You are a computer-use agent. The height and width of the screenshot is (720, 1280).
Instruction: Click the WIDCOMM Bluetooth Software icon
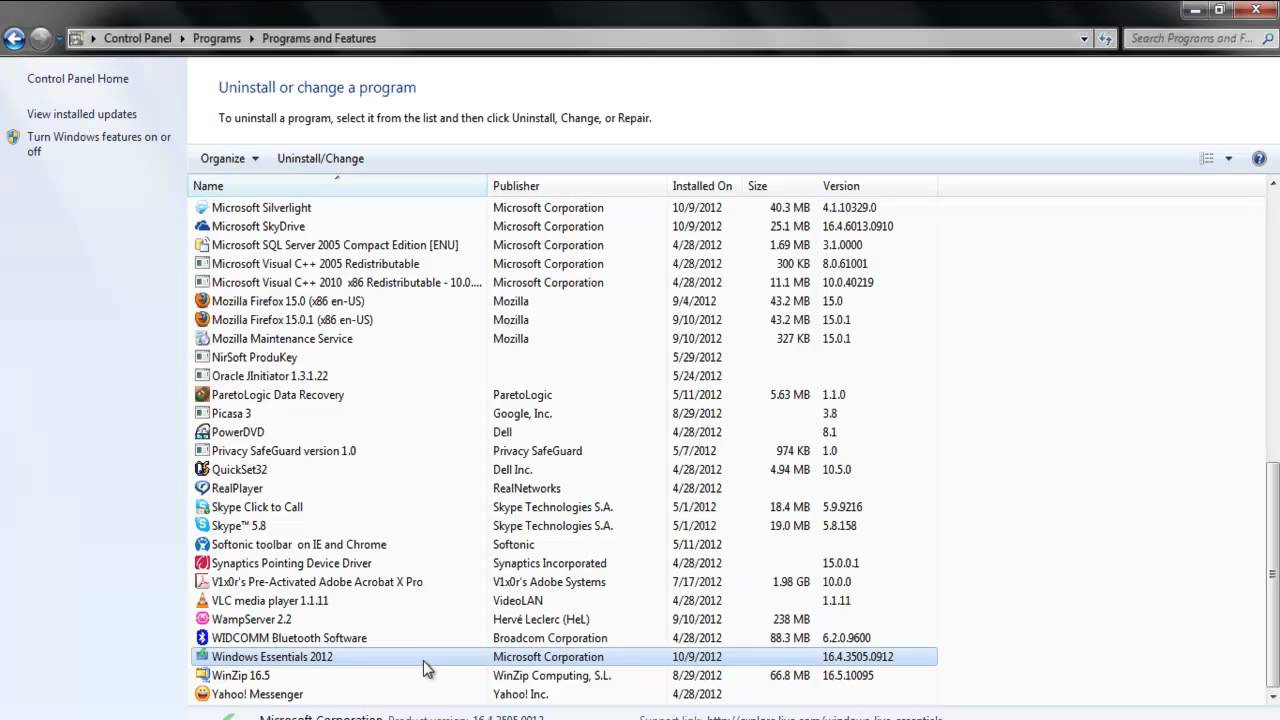[x=202, y=638]
